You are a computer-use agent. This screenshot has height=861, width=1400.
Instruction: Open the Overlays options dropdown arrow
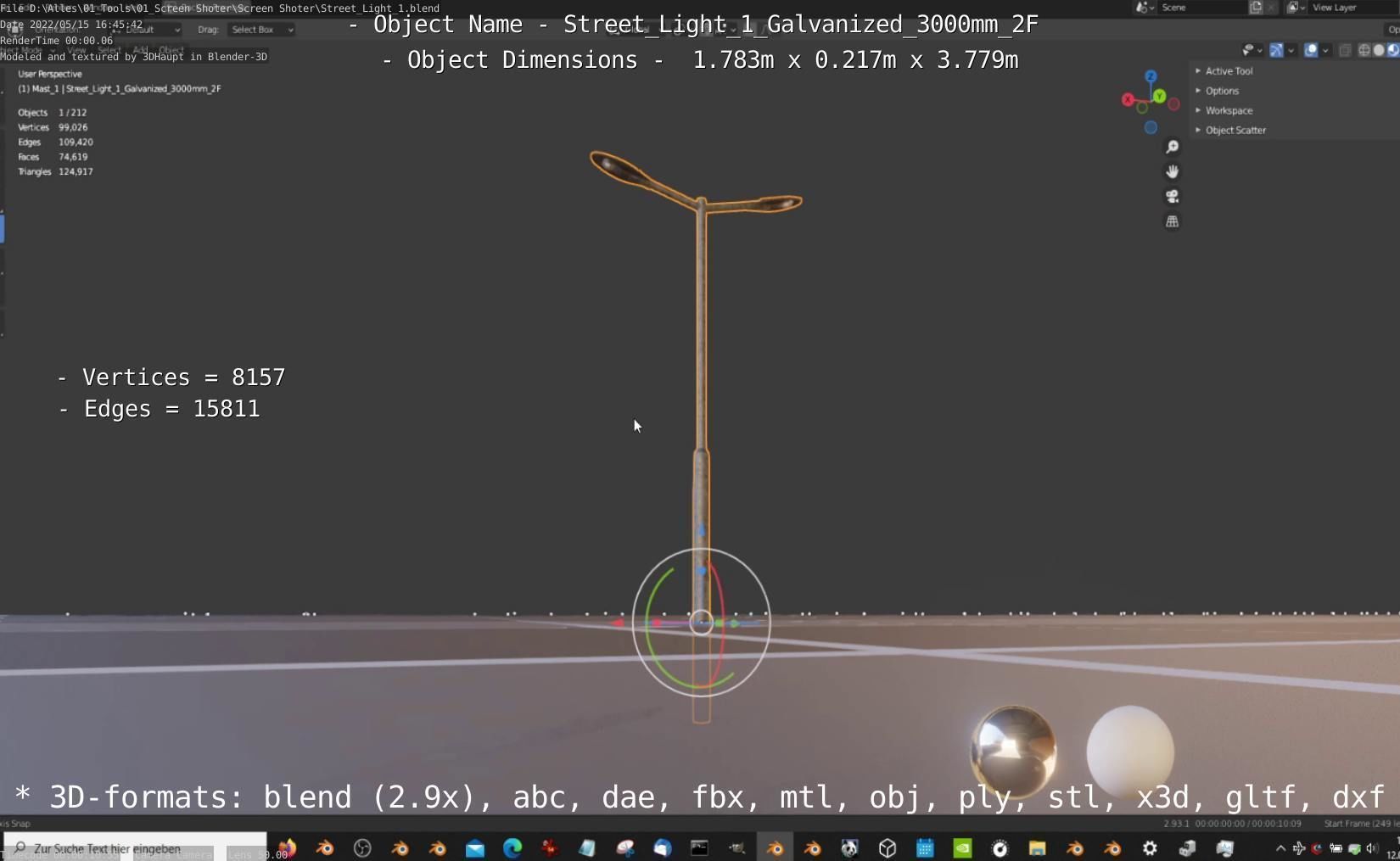pyautogui.click(x=1325, y=50)
